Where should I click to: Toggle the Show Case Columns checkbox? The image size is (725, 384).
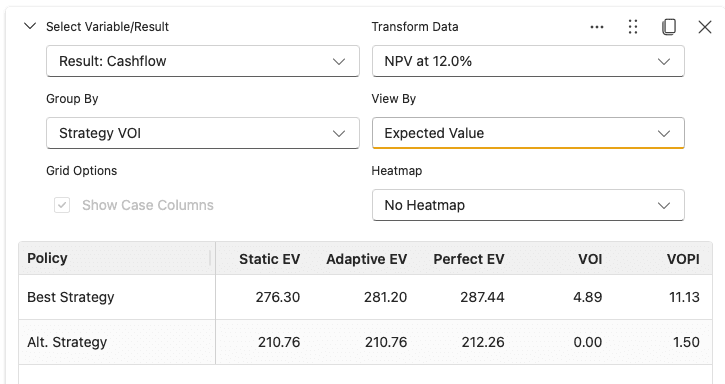pos(62,205)
